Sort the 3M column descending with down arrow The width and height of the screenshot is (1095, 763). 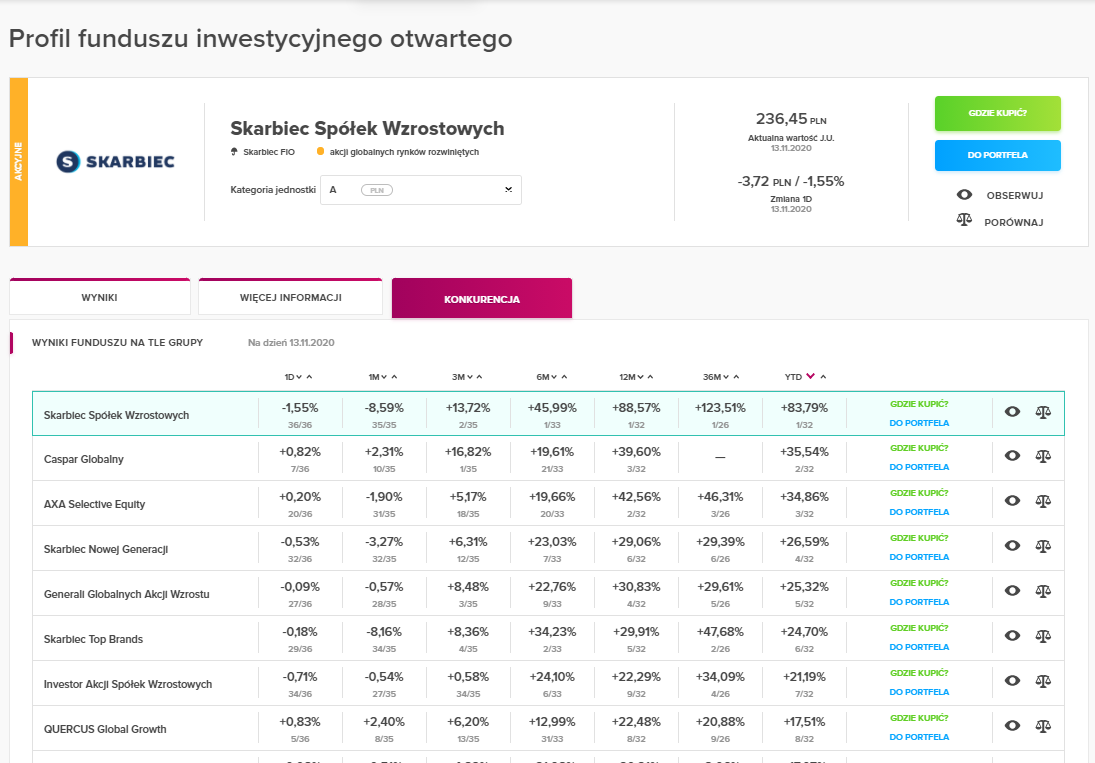point(469,377)
